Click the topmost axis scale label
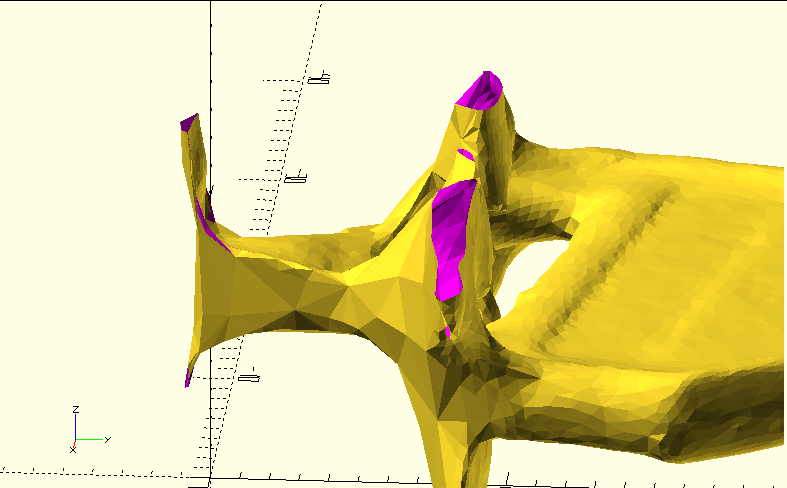The width and height of the screenshot is (787, 488). click(x=319, y=78)
